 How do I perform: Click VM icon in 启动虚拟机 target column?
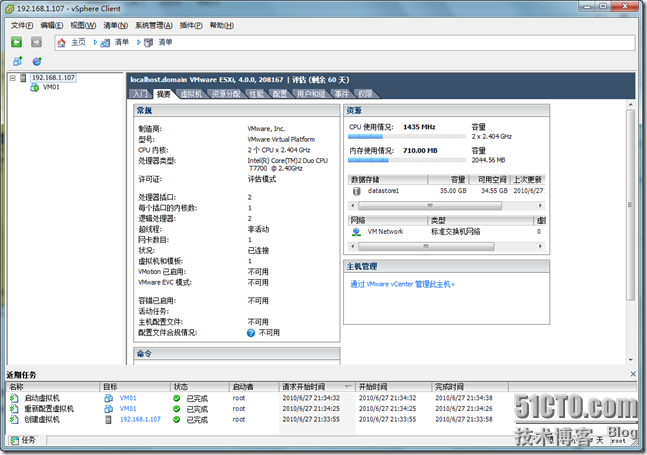pos(109,398)
